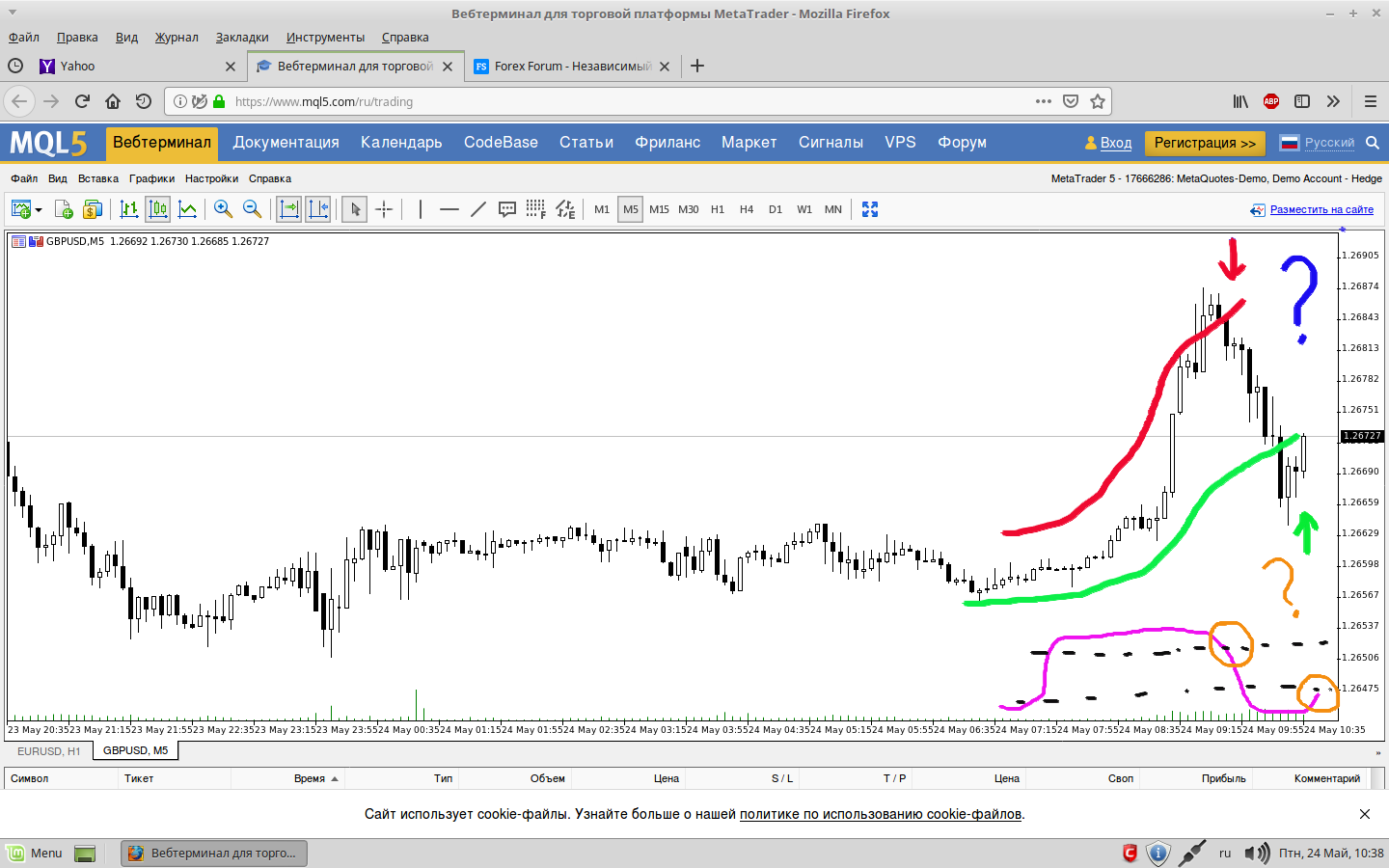Open the new chart tool

click(20, 209)
